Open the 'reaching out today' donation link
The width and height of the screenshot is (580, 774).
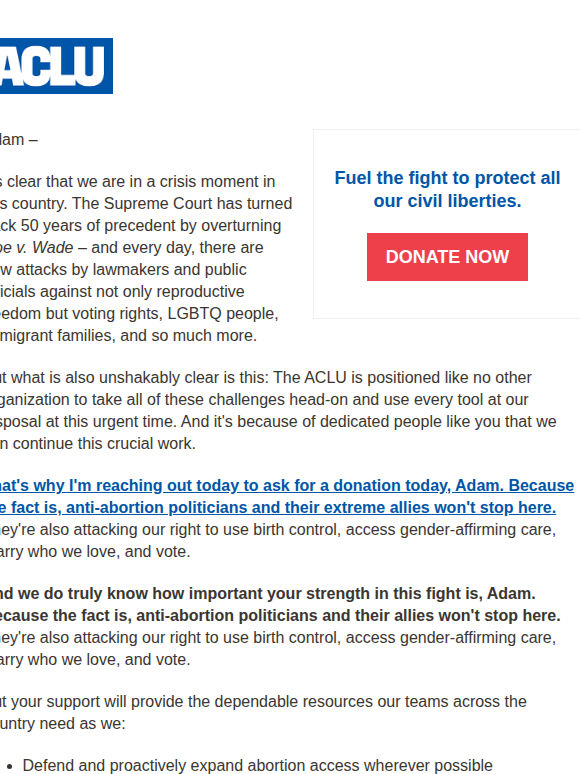(287, 485)
